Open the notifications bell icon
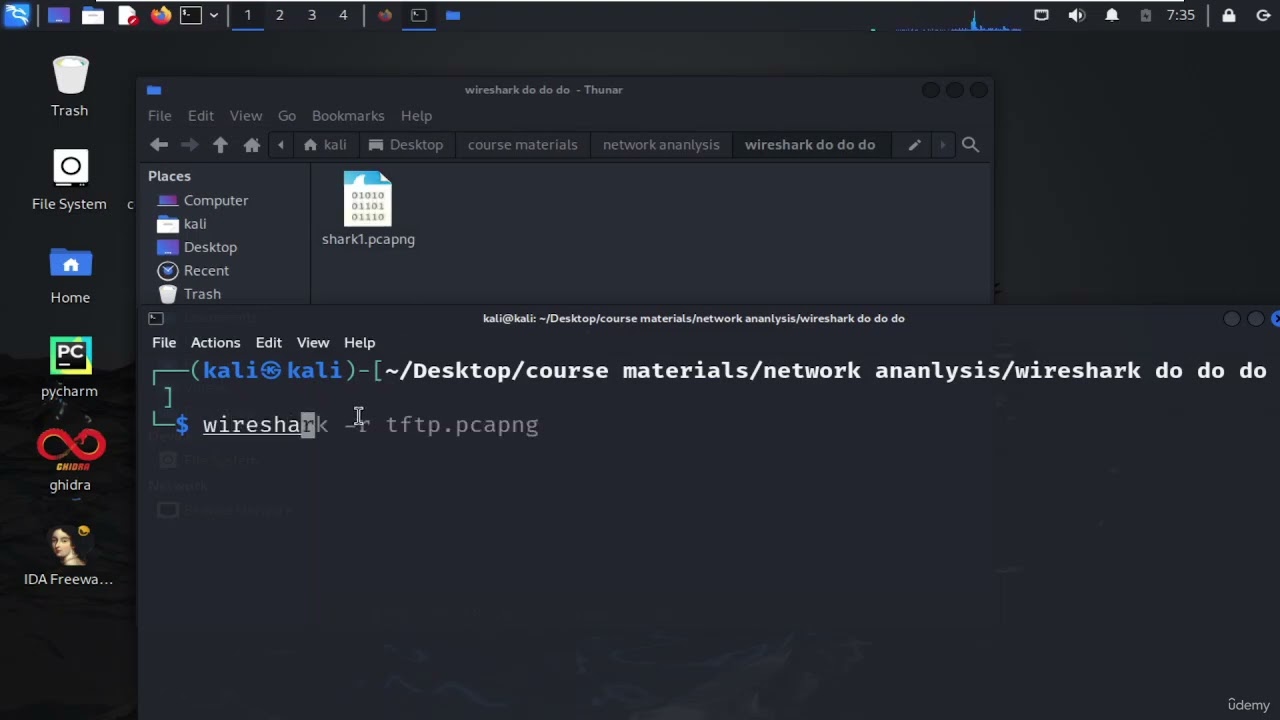1280x720 pixels. (1111, 15)
